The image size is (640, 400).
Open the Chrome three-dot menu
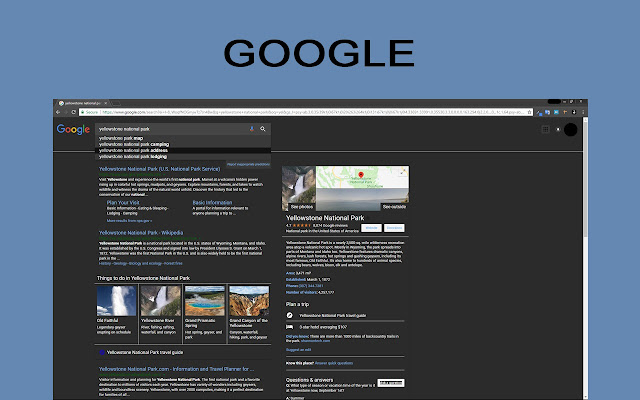tap(583, 112)
